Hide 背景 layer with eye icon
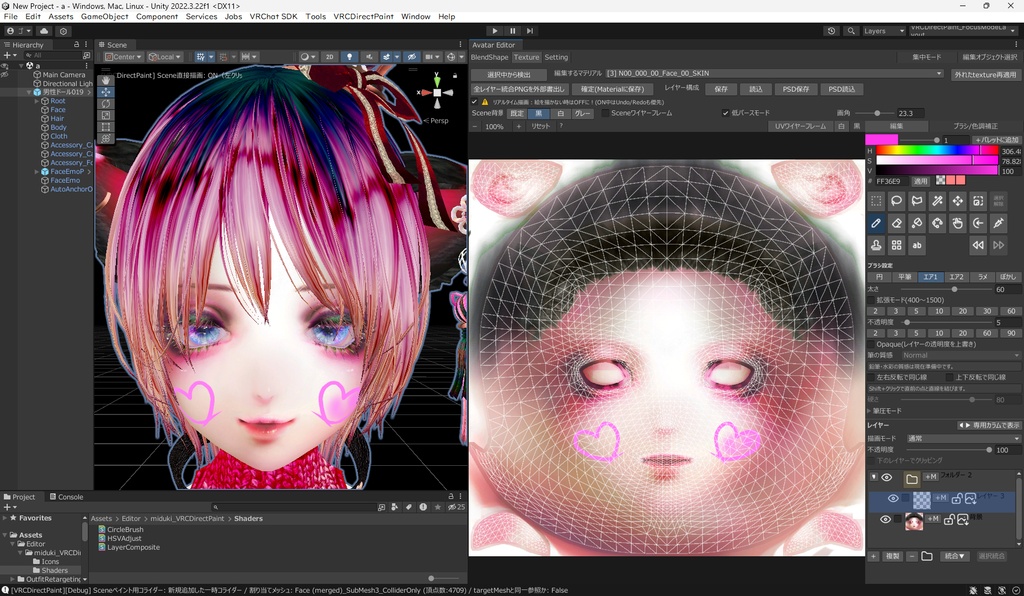This screenshot has height=596, width=1024. [x=886, y=520]
